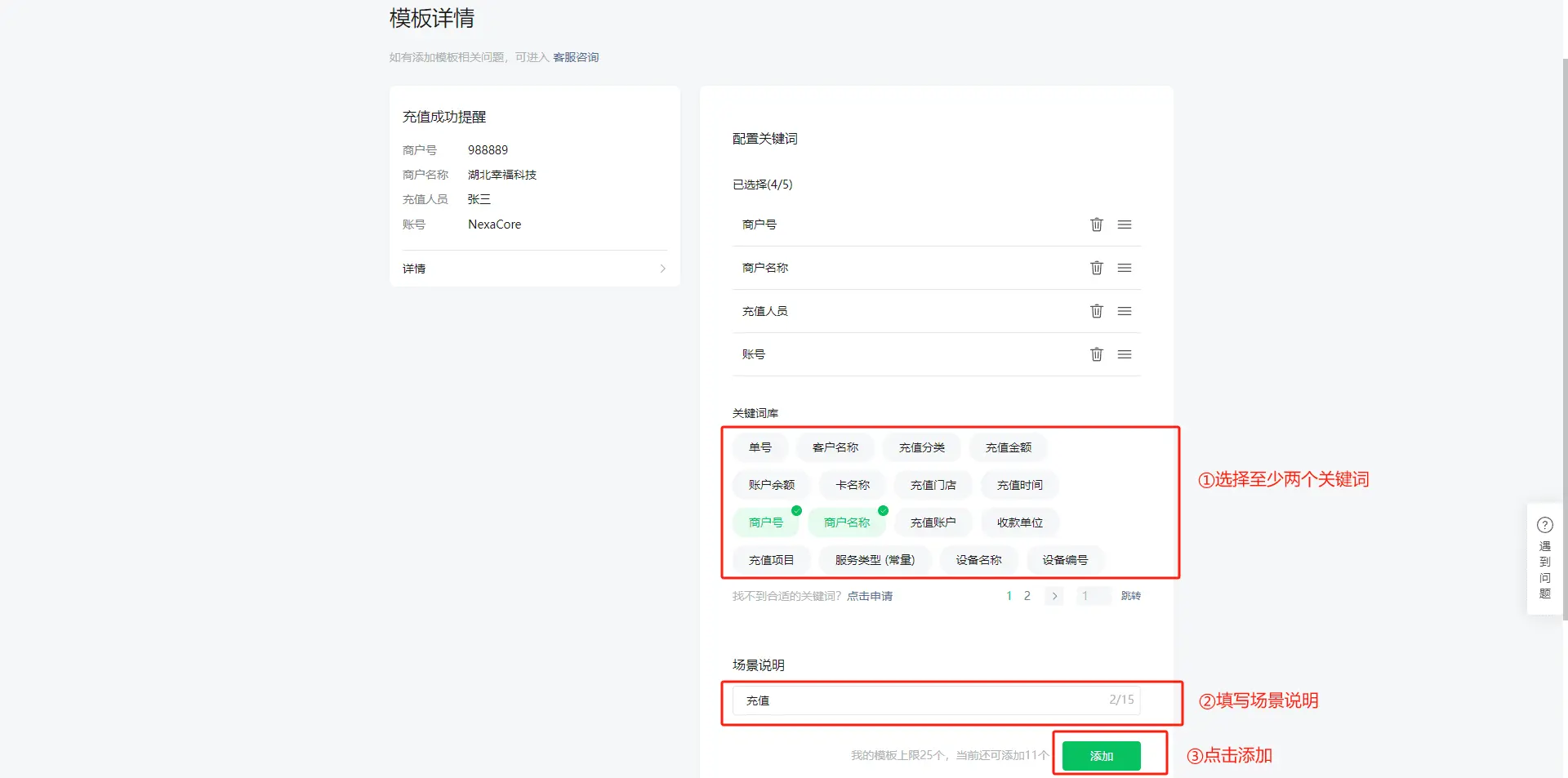Switch to keyword page 1
1568x778 pixels.
coord(1009,596)
